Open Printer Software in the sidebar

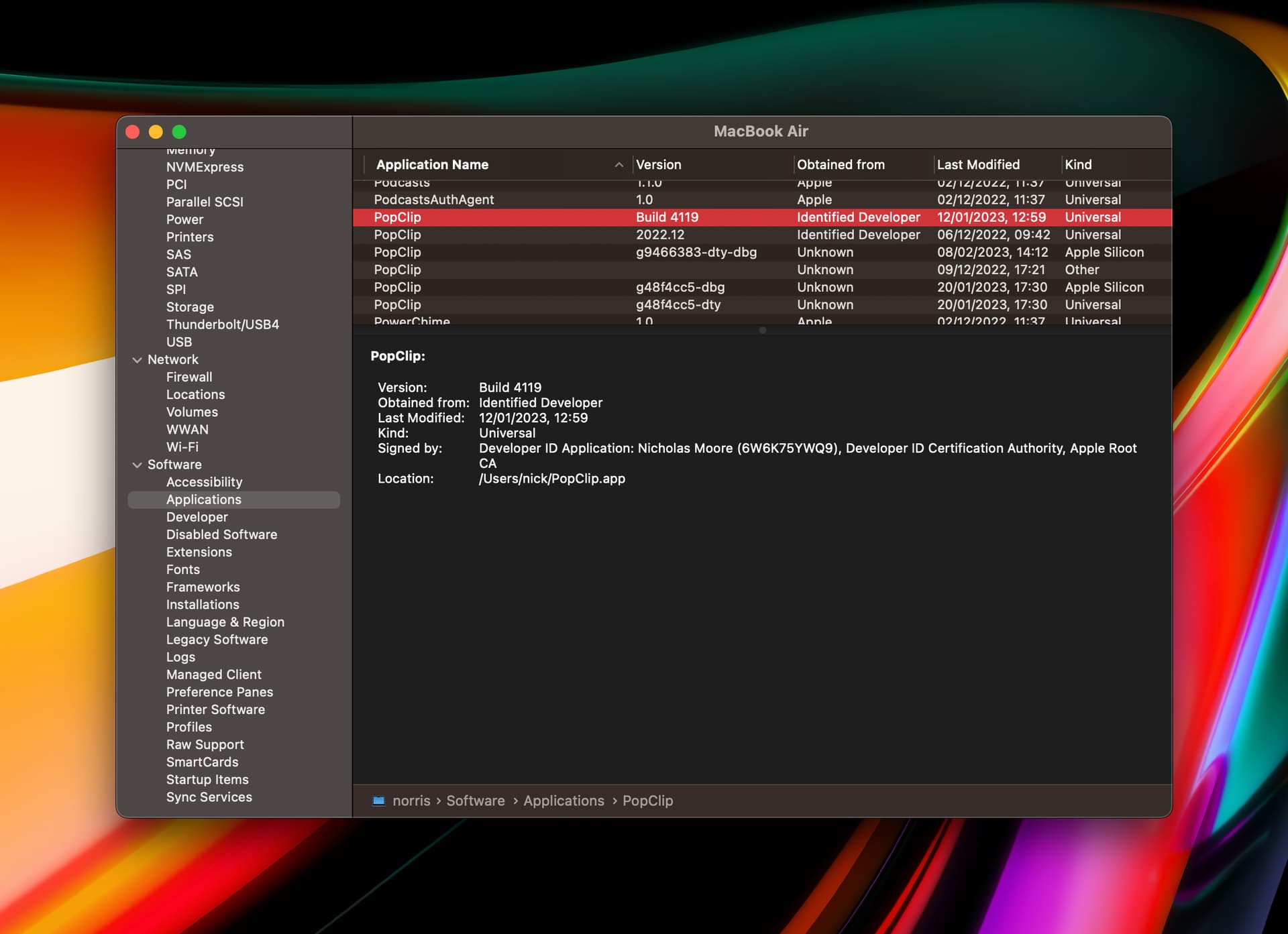click(x=215, y=709)
